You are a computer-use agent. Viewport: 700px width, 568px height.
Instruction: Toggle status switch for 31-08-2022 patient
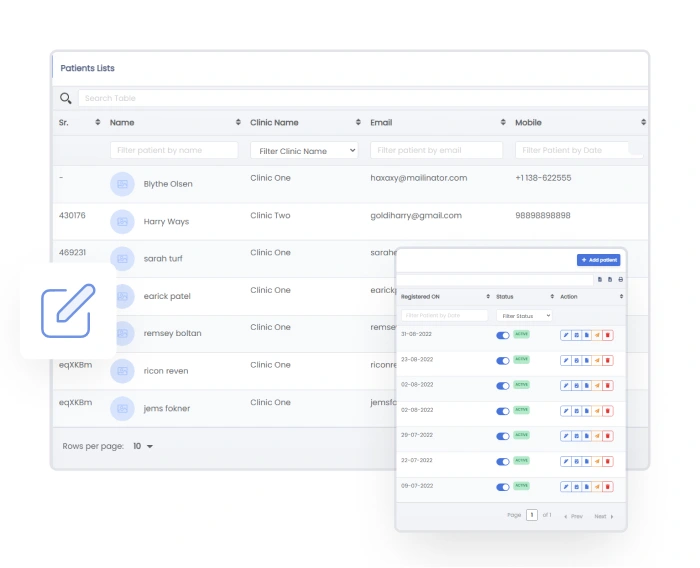pyautogui.click(x=503, y=335)
